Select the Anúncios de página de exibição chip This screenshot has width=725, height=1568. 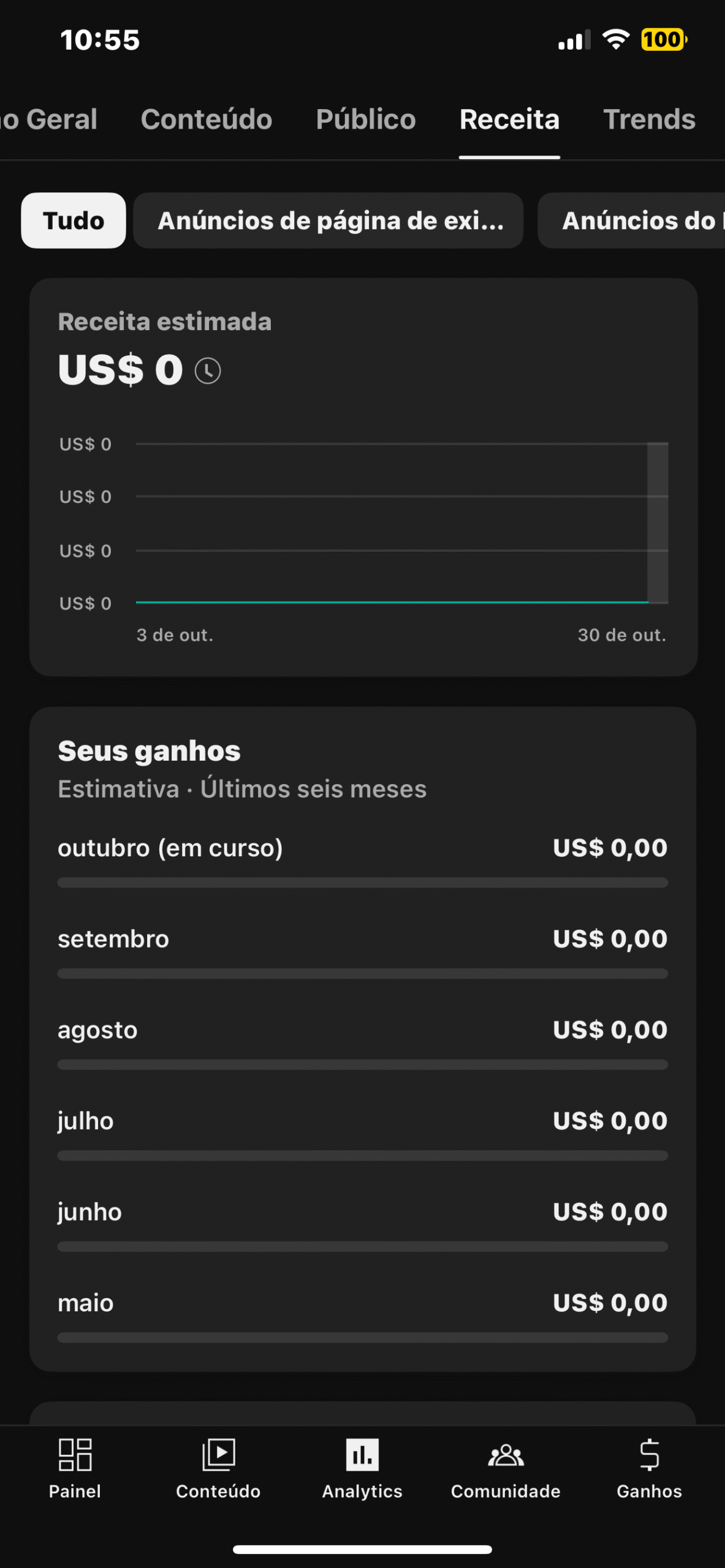328,221
